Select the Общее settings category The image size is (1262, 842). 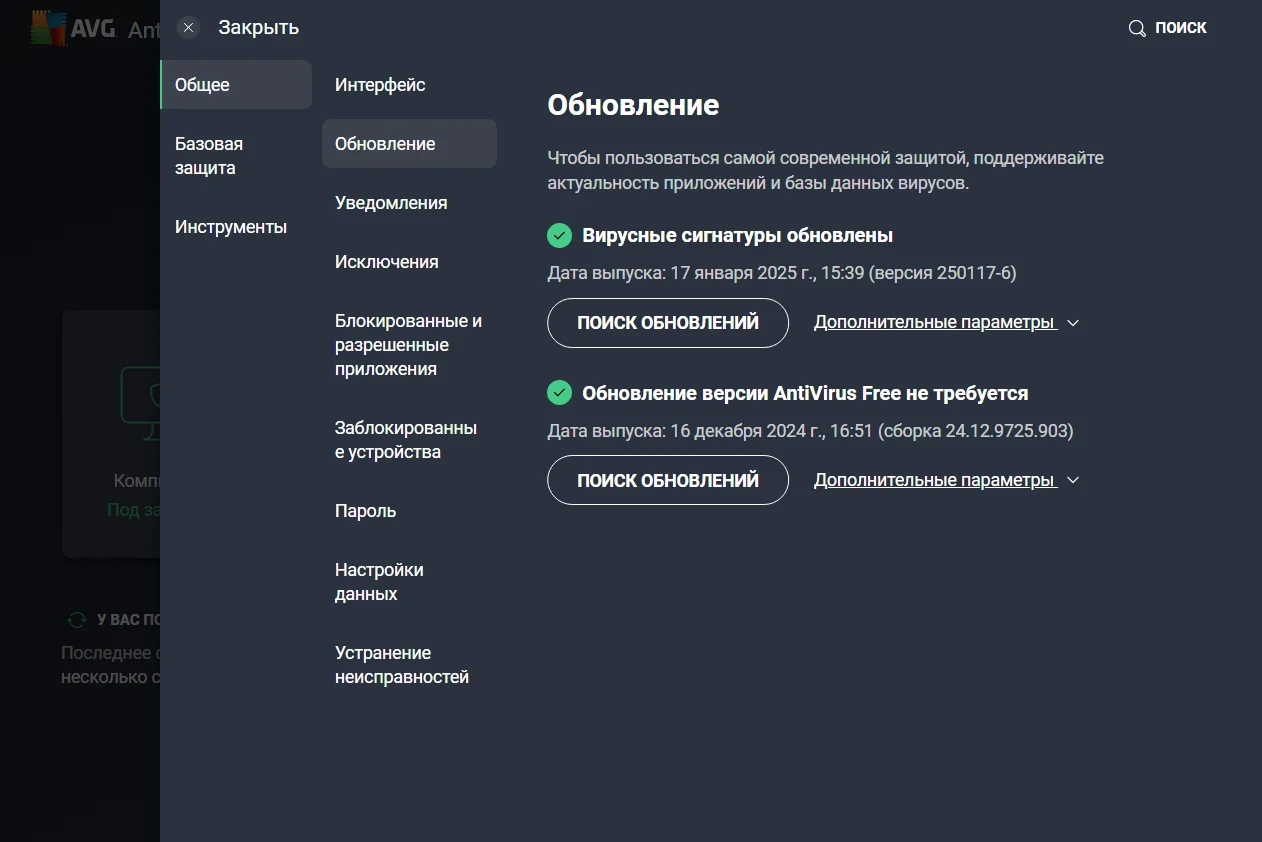203,85
